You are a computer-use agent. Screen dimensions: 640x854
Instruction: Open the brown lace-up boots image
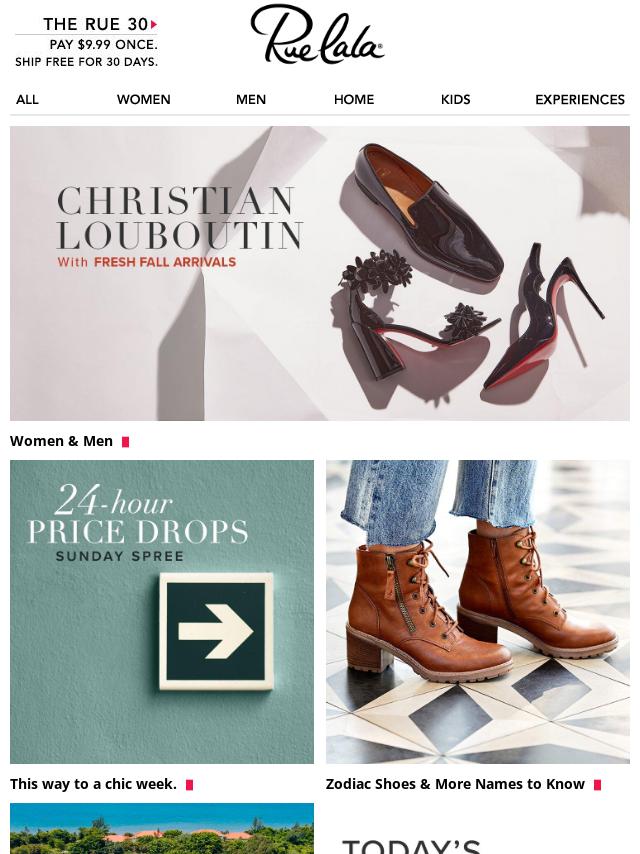pos(478,612)
